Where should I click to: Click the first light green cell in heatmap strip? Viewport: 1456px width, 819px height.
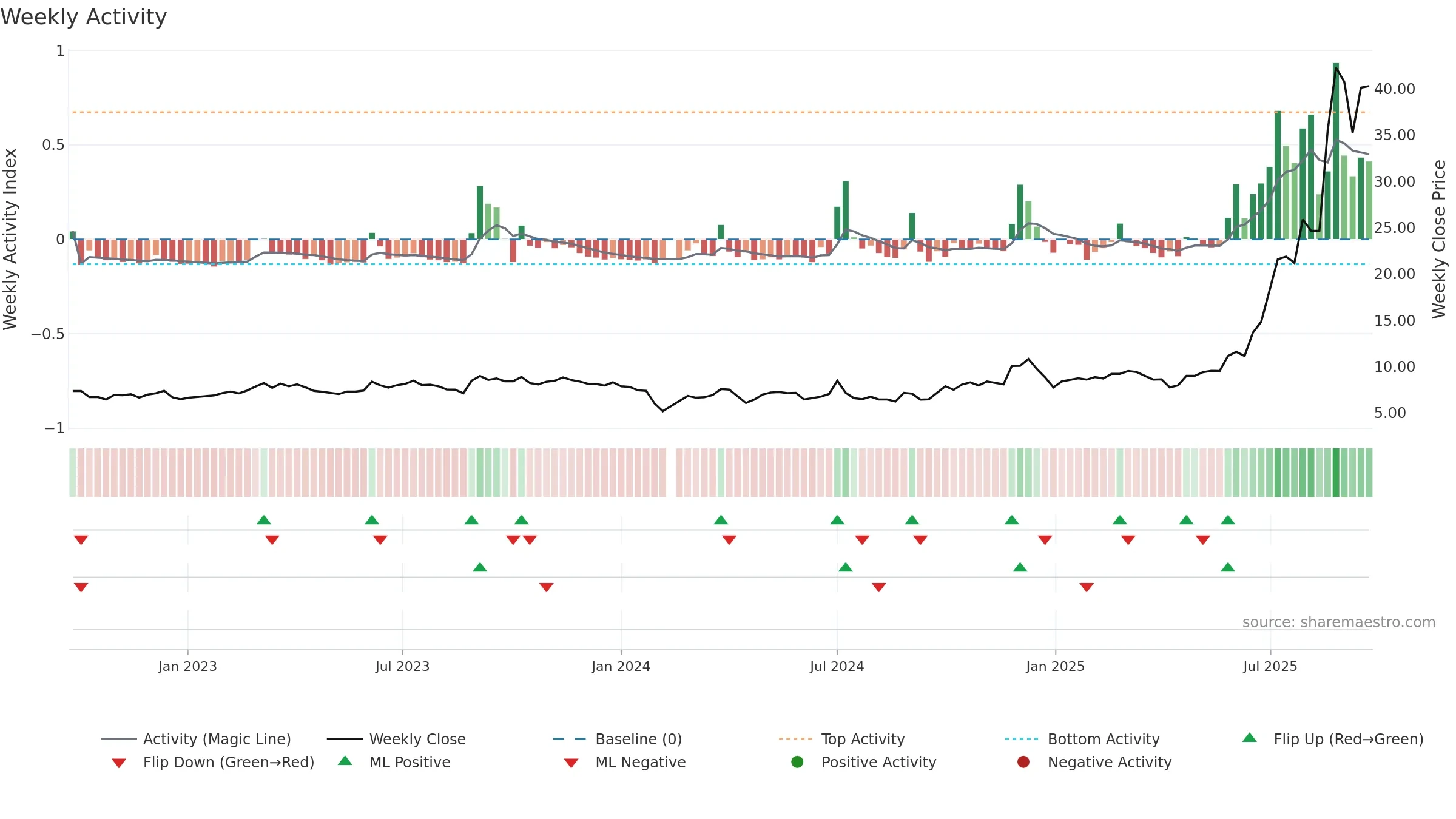73,473
